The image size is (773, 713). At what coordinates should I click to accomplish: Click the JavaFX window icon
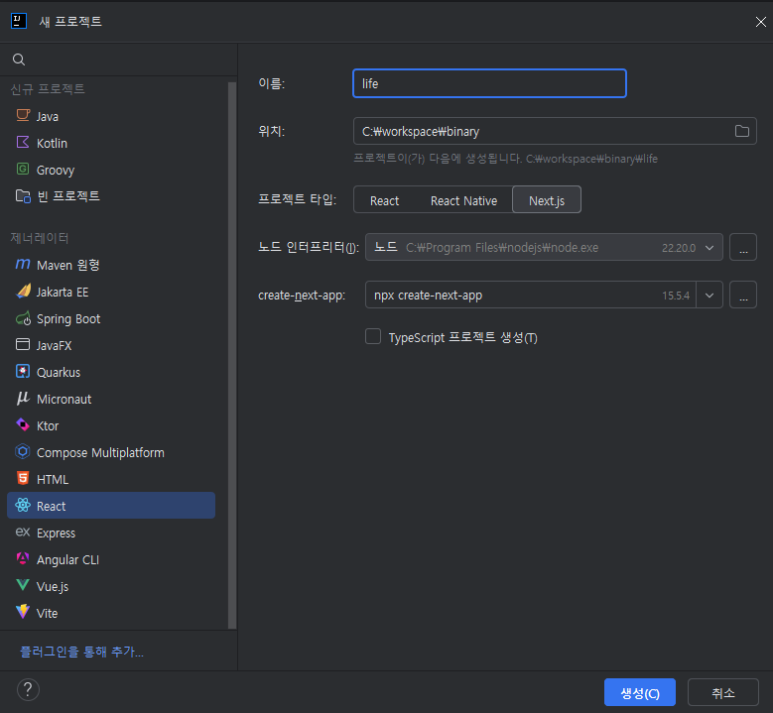[x=23, y=344]
